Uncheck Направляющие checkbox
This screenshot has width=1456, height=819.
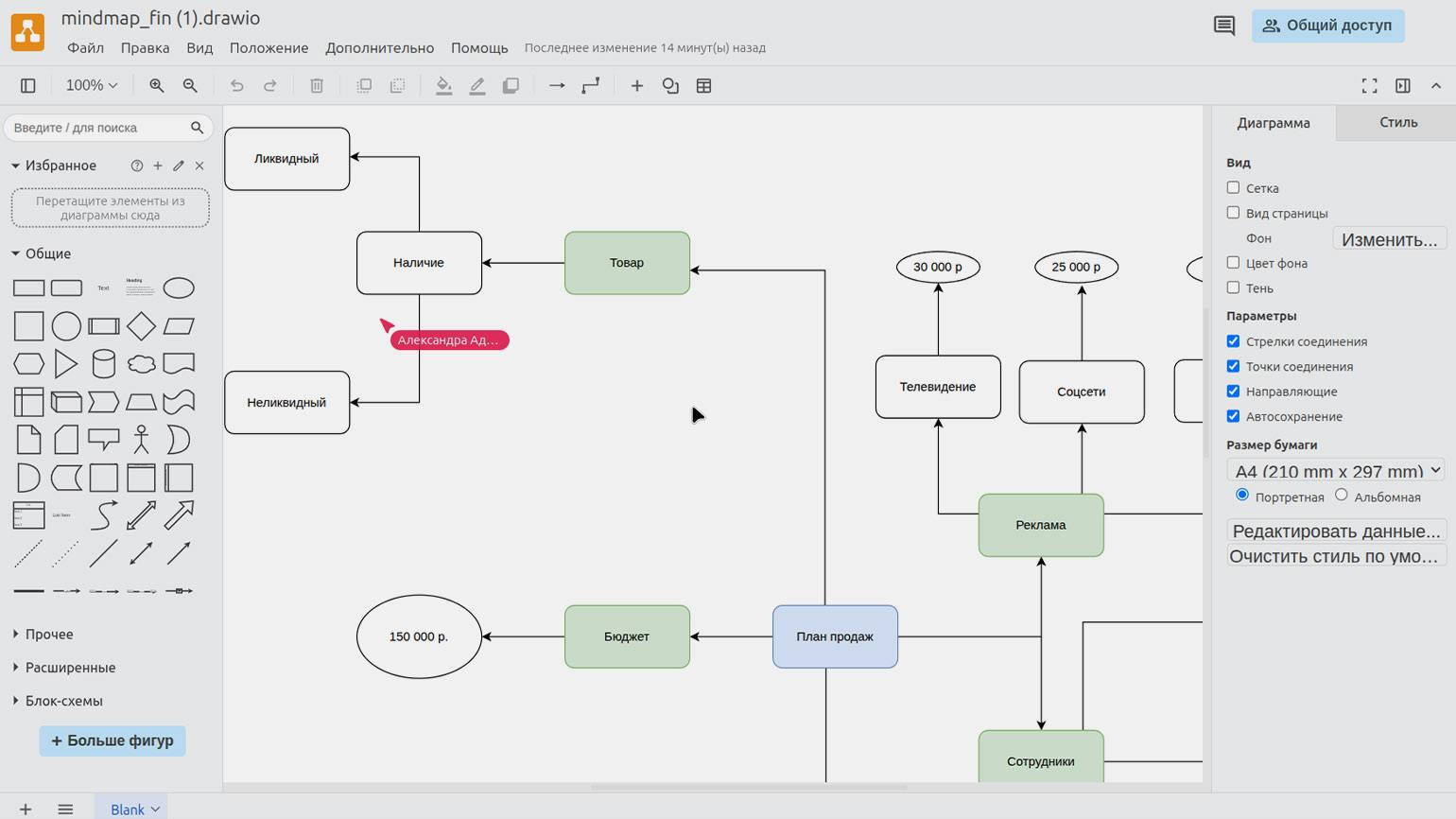click(1233, 391)
